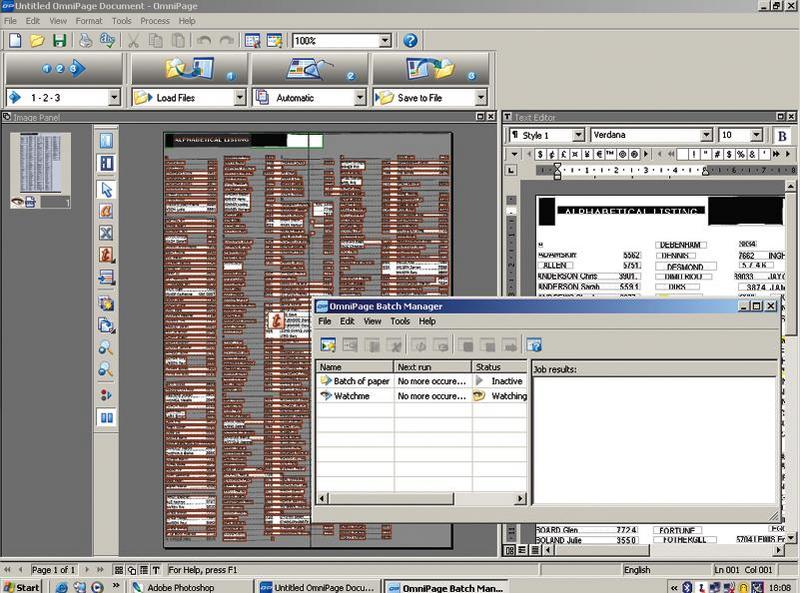Click the process zone 'a' tool in image toolbar
Screen dimensions: 800x593
106,211
